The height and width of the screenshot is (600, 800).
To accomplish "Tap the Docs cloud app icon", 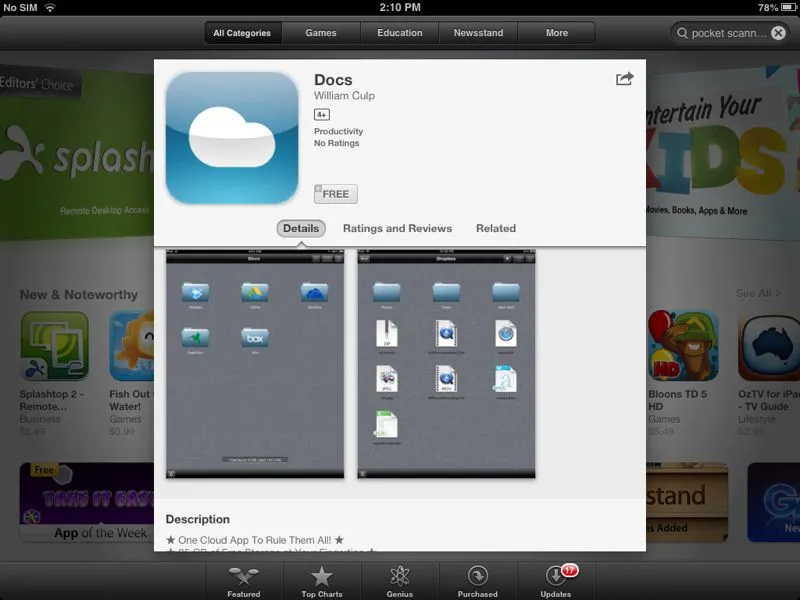I will (x=231, y=138).
